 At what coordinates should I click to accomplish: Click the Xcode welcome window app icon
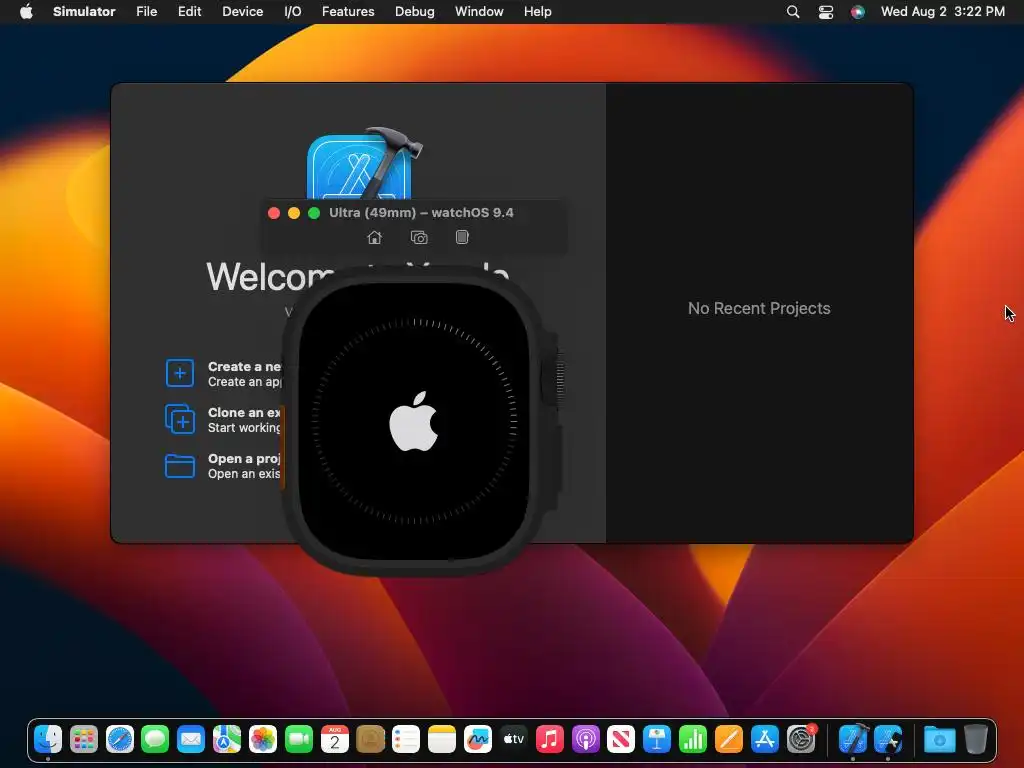tap(364, 163)
